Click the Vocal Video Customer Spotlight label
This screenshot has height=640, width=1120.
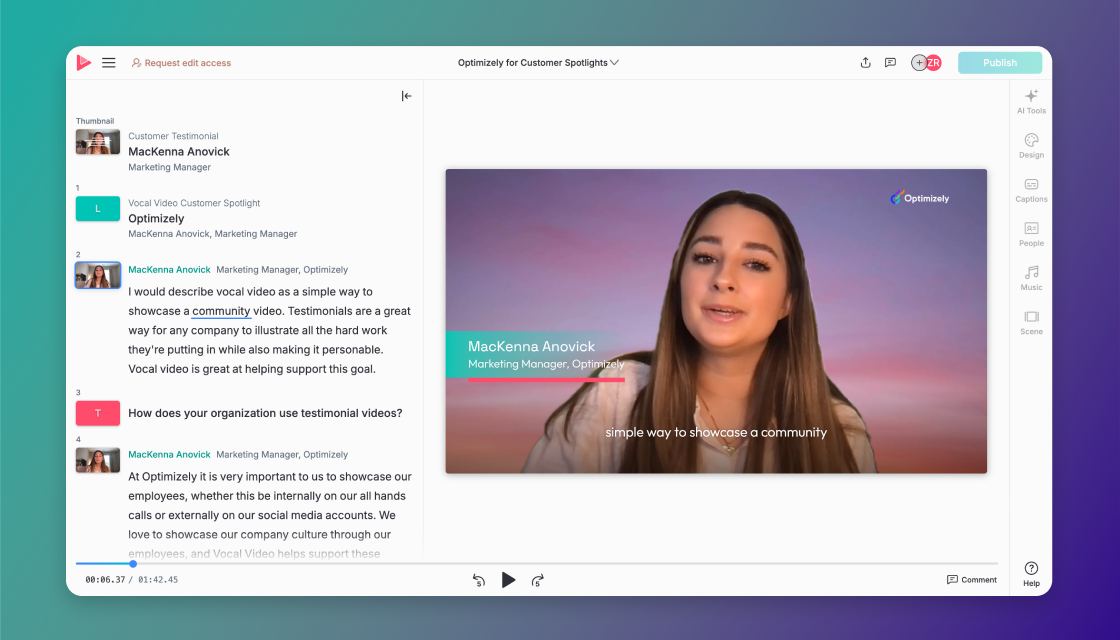194,203
